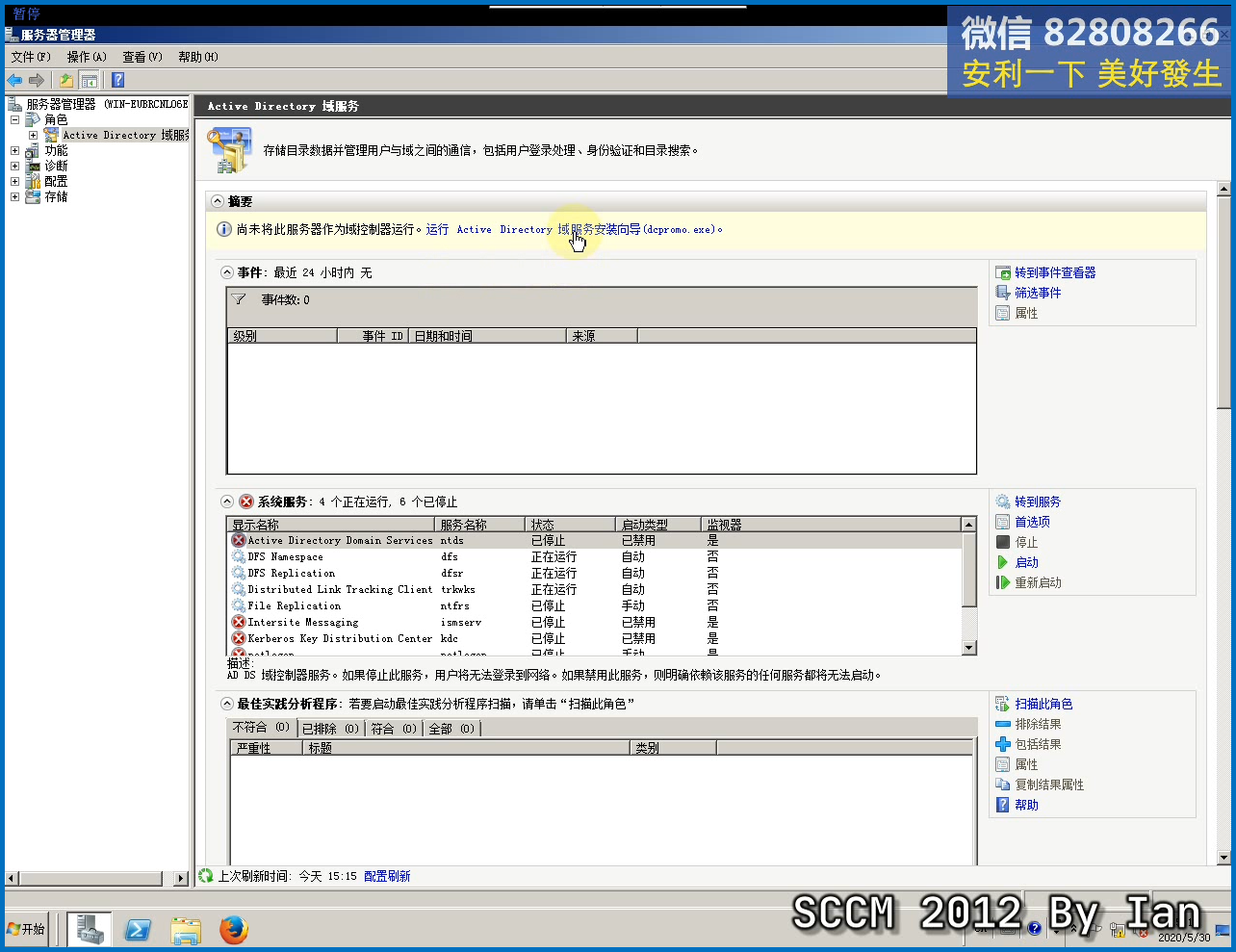
Task: Toggle the console tree show/hide icon
Action: [89, 80]
